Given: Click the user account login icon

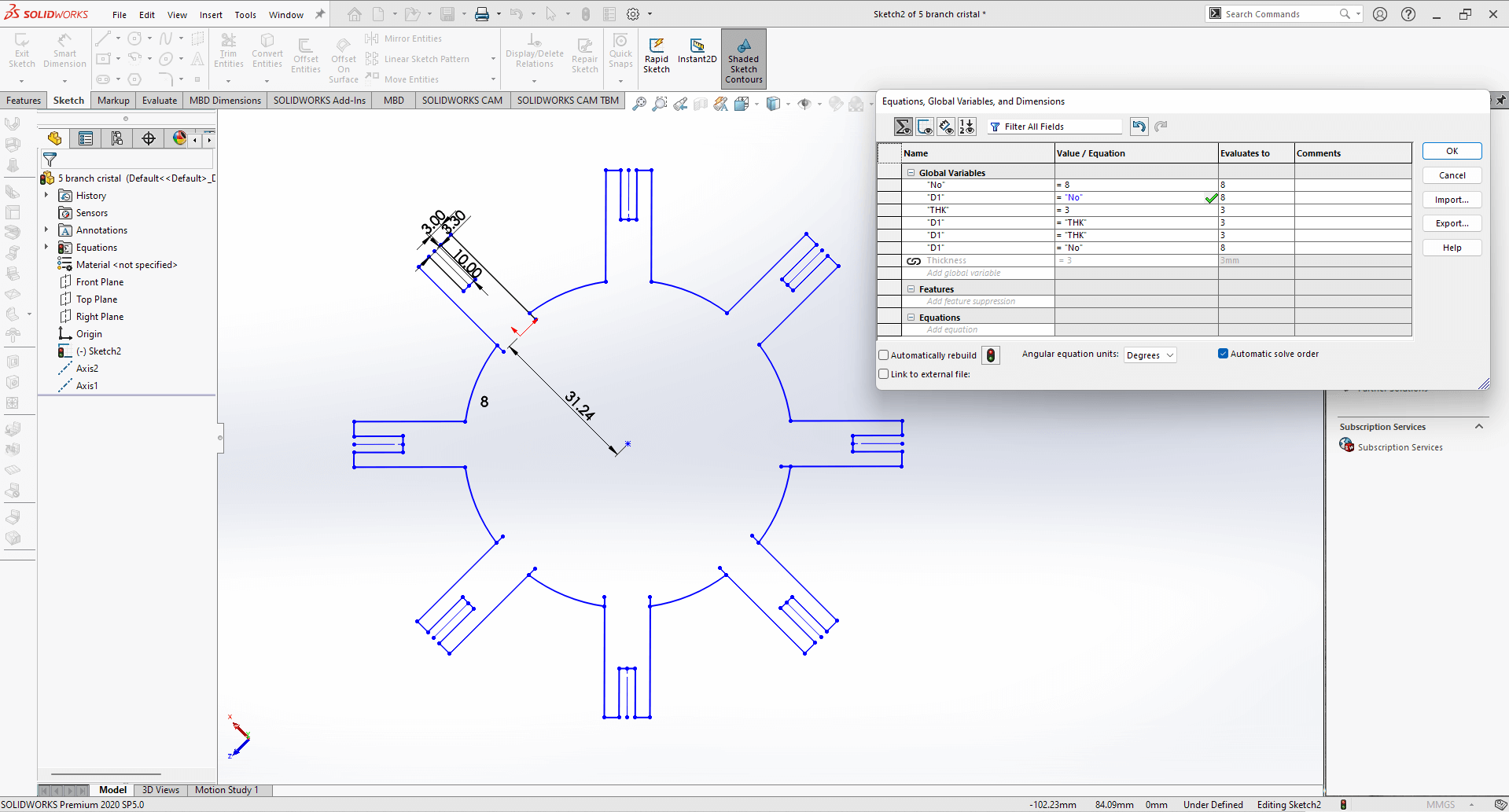Looking at the screenshot, I should (x=1380, y=14).
